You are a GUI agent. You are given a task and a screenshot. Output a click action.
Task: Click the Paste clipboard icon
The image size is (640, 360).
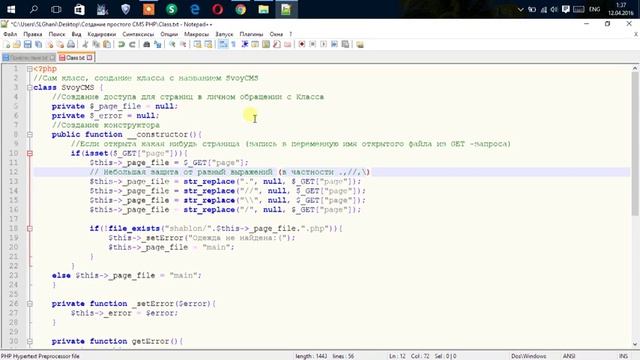[107, 44]
